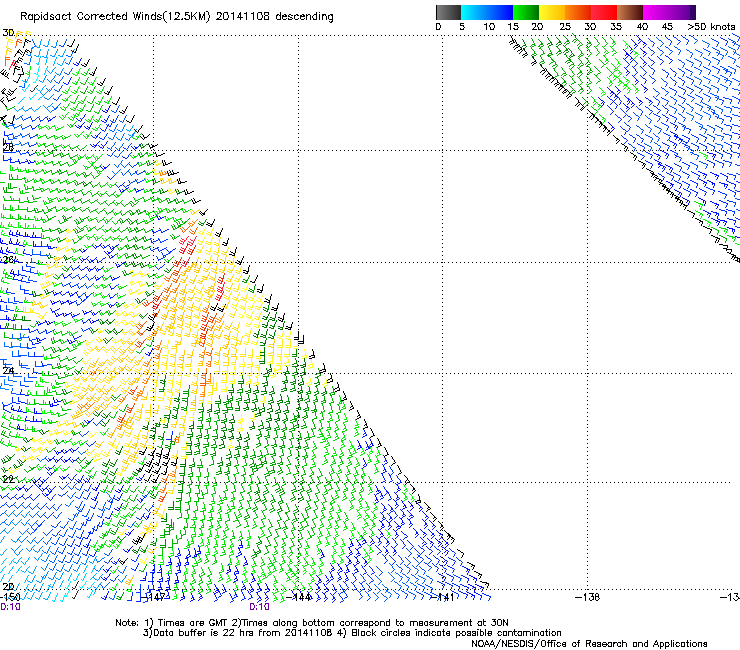Image resolution: width=740 pixels, height=650 pixels.
Task: Click the latitude label '26' on left axis
Action: pos(8,260)
